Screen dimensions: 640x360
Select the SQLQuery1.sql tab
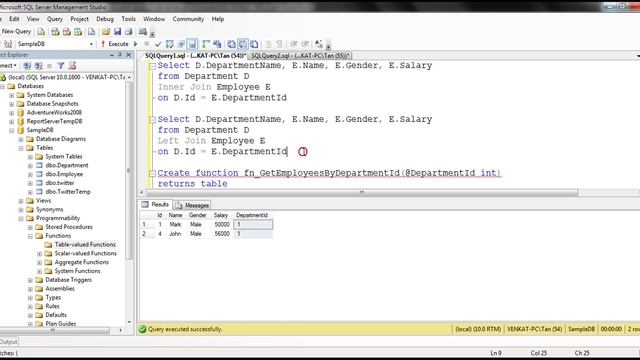(x=195, y=56)
